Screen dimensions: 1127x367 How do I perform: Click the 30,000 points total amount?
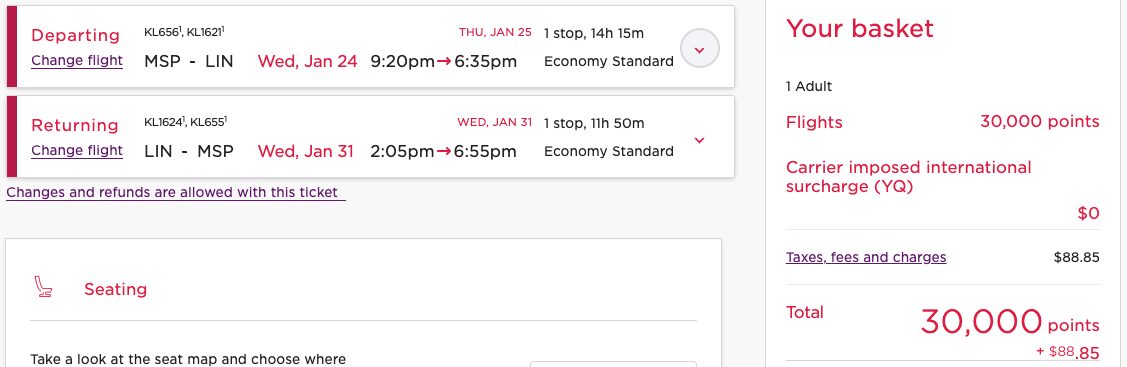(1010, 322)
